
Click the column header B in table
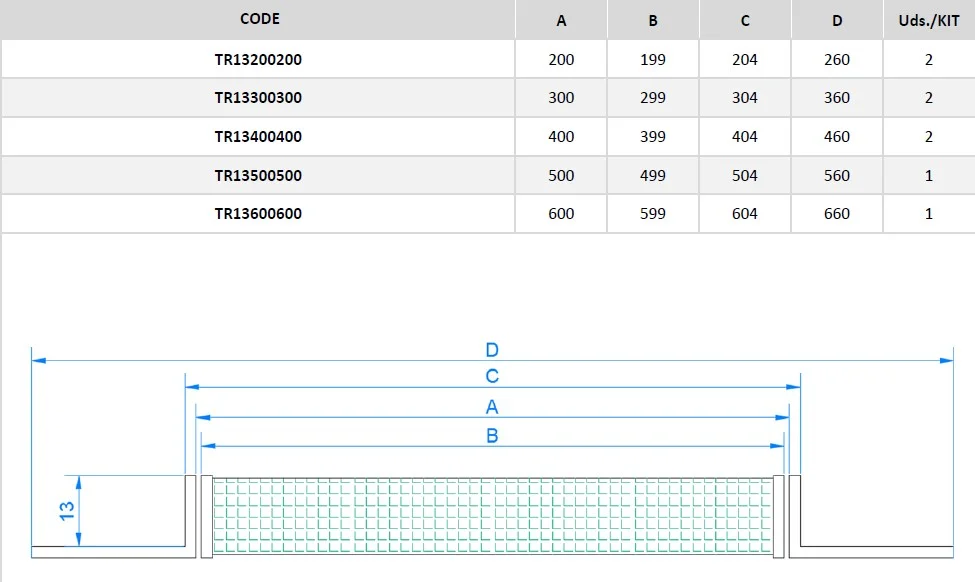click(653, 21)
